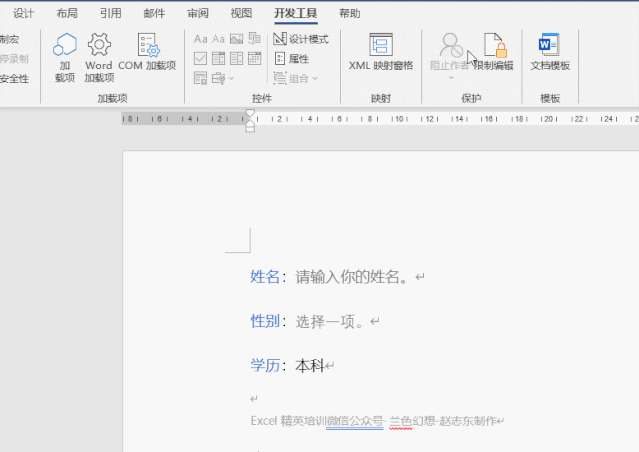
Task: Toggle 设计模式 design mode
Action: click(x=300, y=39)
